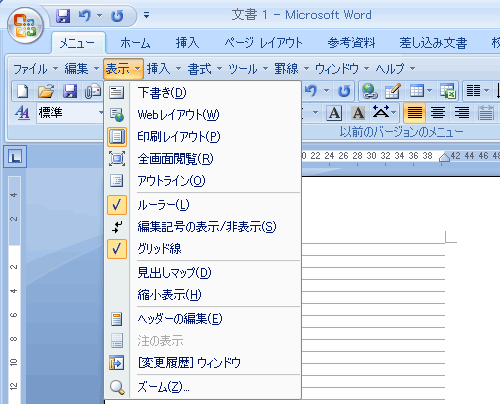The width and height of the screenshot is (500, 404).
Task: Click the open folder icon
Action: pyautogui.click(x=46, y=91)
